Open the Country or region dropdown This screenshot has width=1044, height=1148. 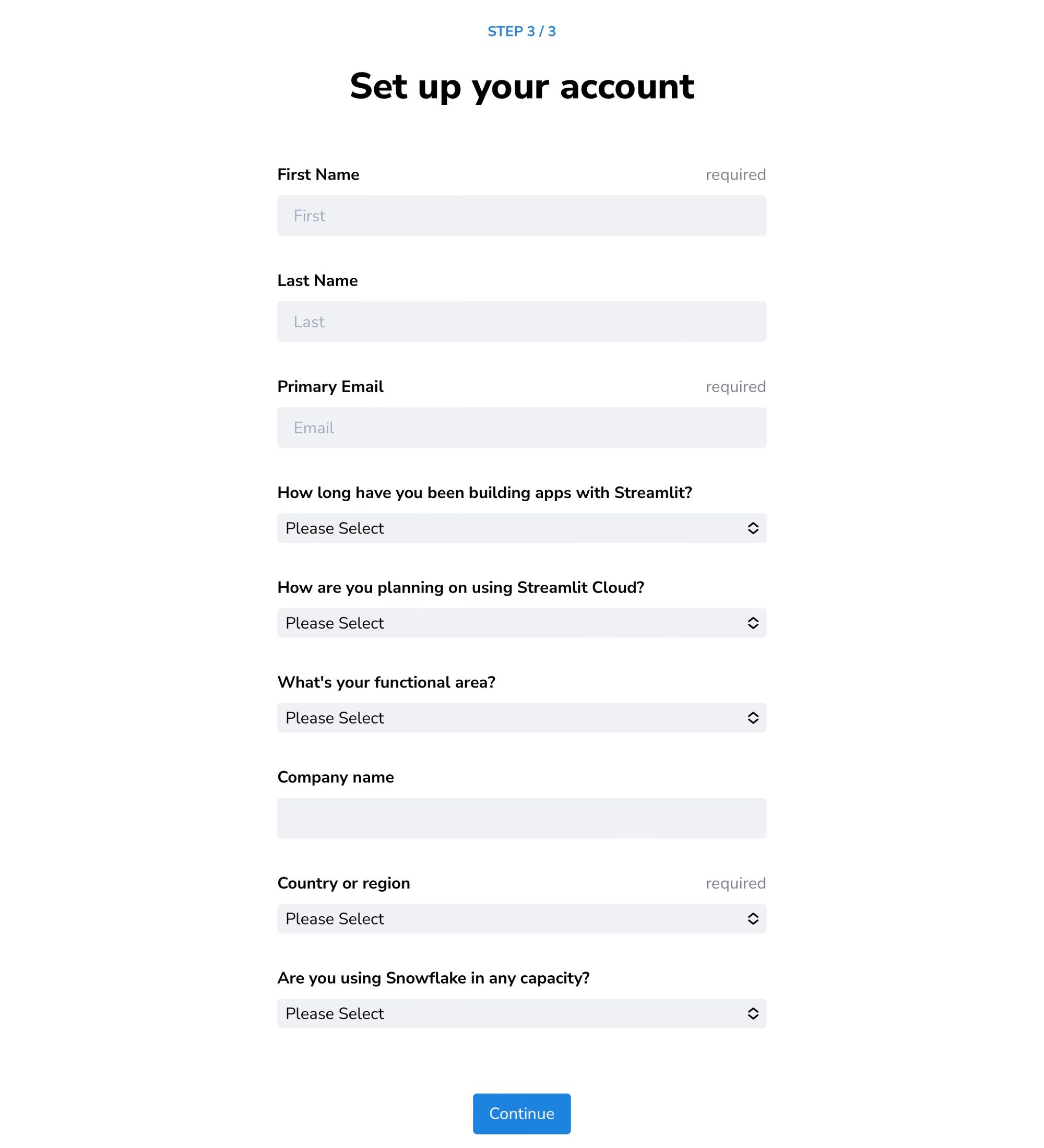(512, 918)
